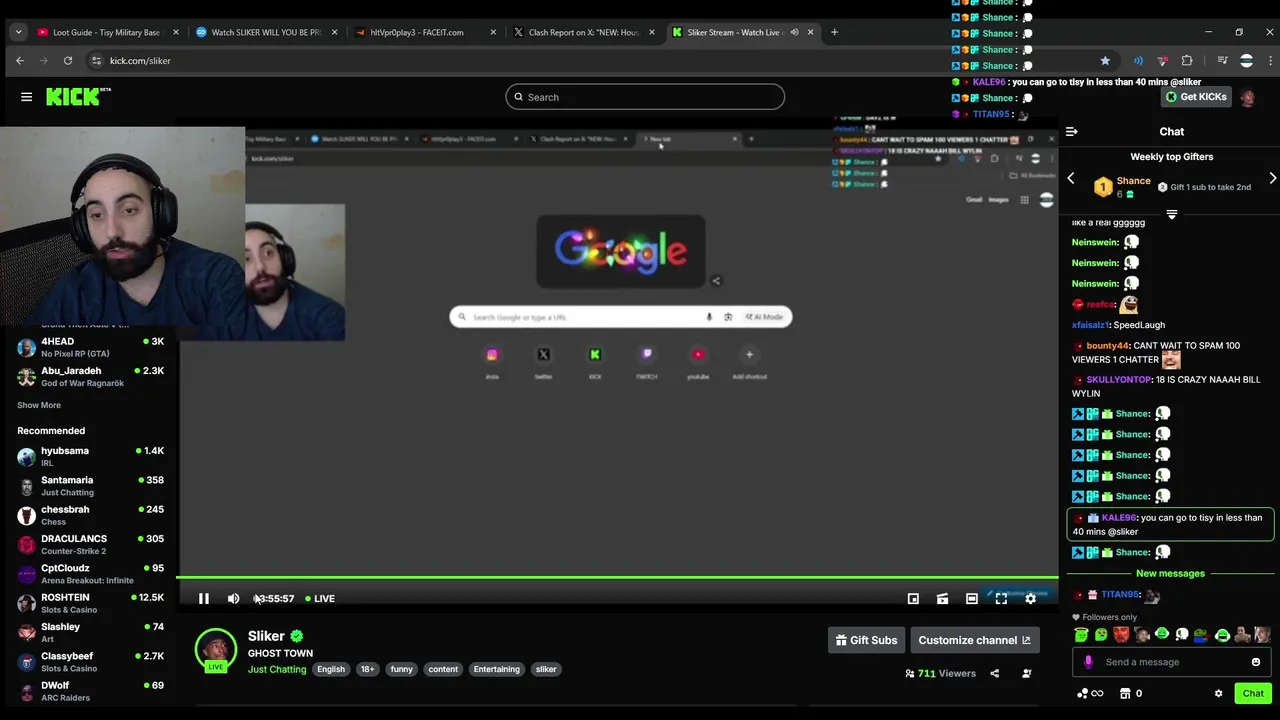Click Get KICKs button

pyautogui.click(x=1197, y=97)
